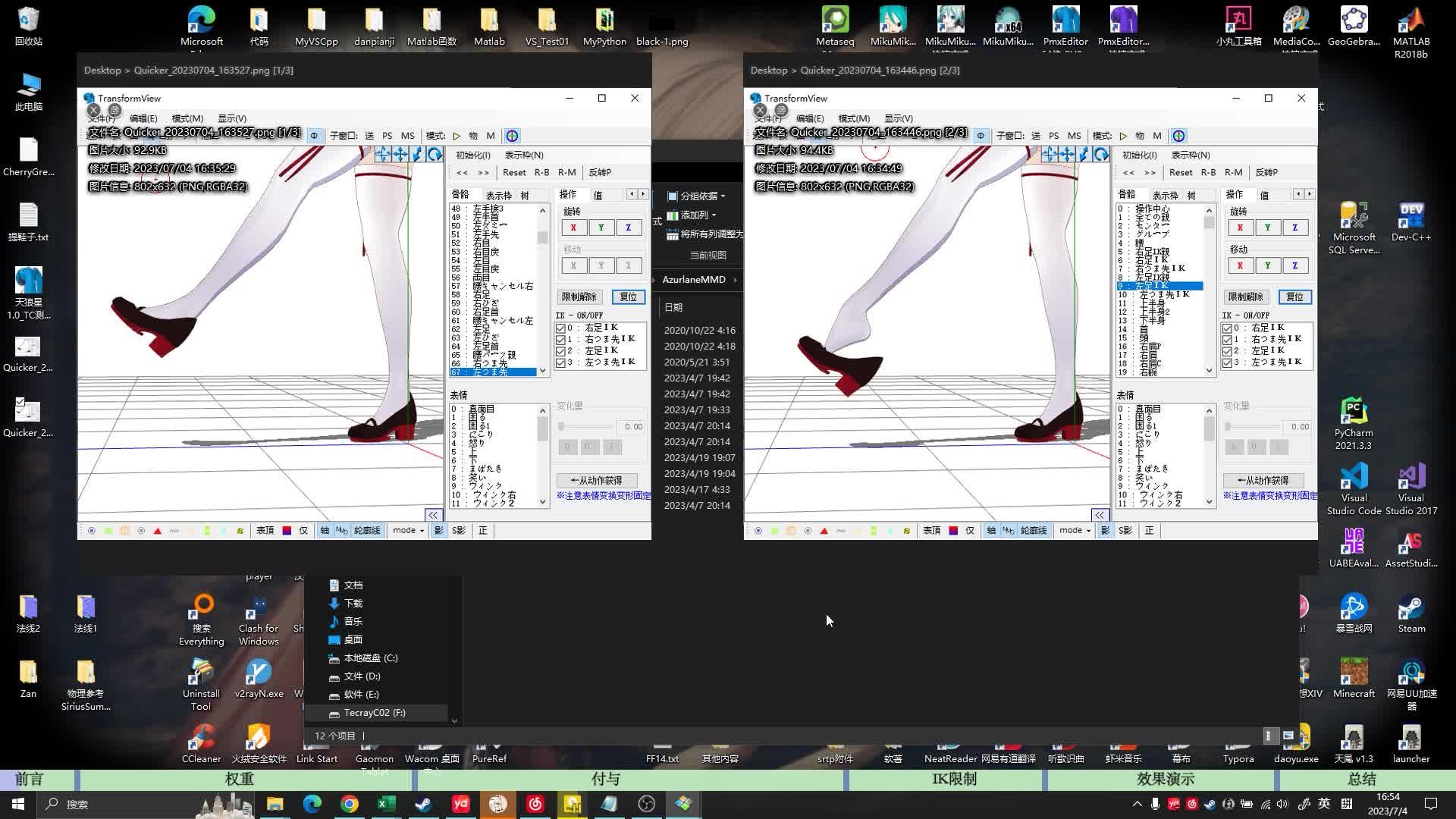Image resolution: width=1456 pixels, height=819 pixels.
Task: Collapse the left side panel with « button
Action: (x=433, y=515)
